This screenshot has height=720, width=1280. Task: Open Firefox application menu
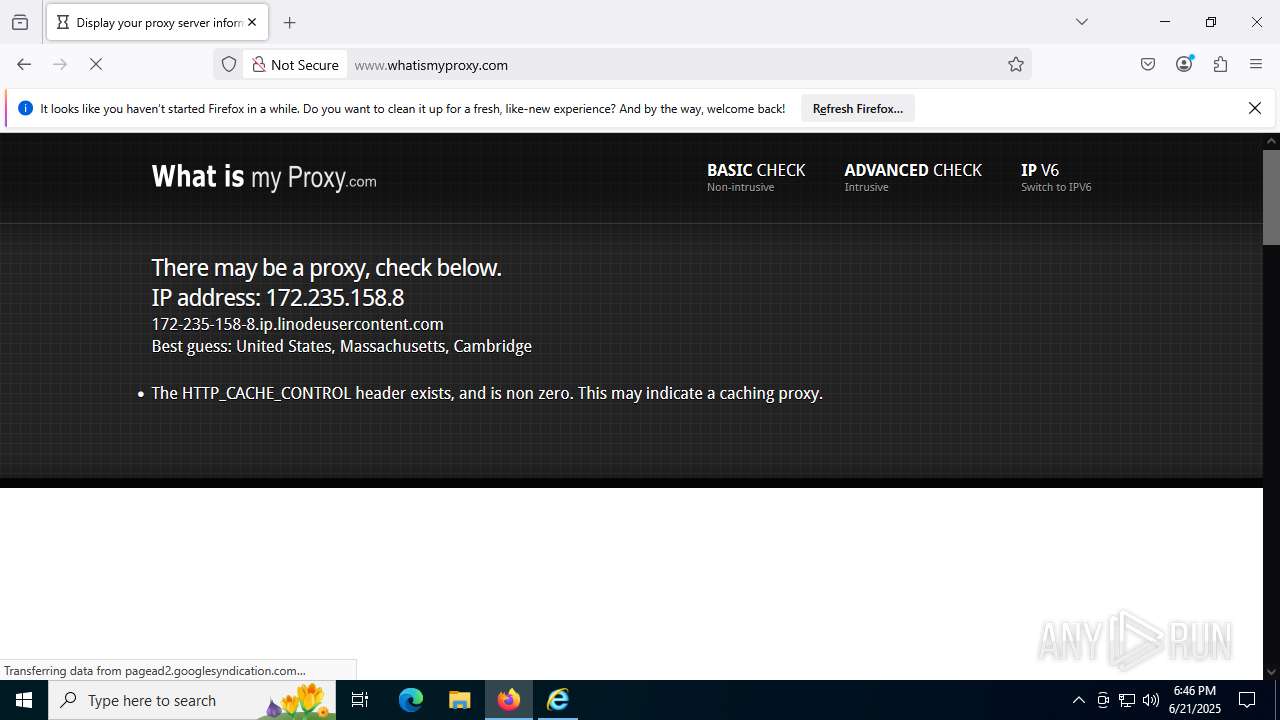pos(1256,64)
